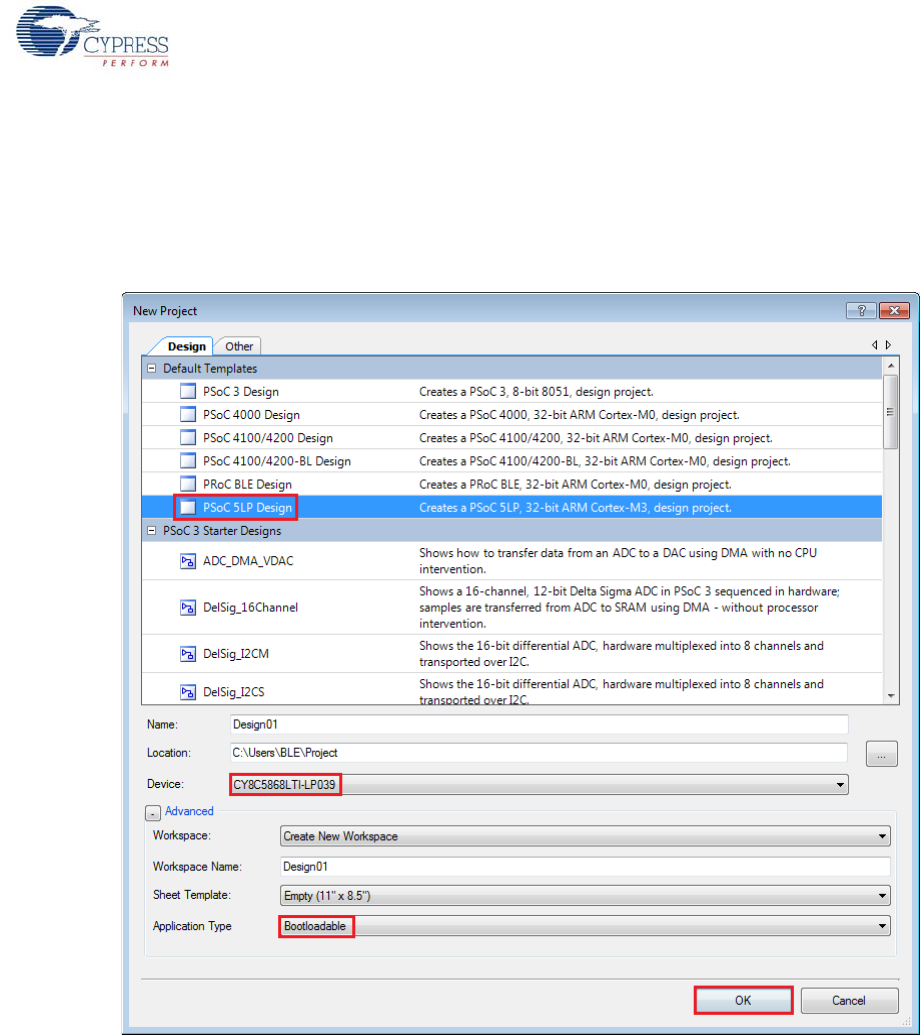Click the Advanced link label
Viewport: 920px width, 1035px height.
(189, 811)
